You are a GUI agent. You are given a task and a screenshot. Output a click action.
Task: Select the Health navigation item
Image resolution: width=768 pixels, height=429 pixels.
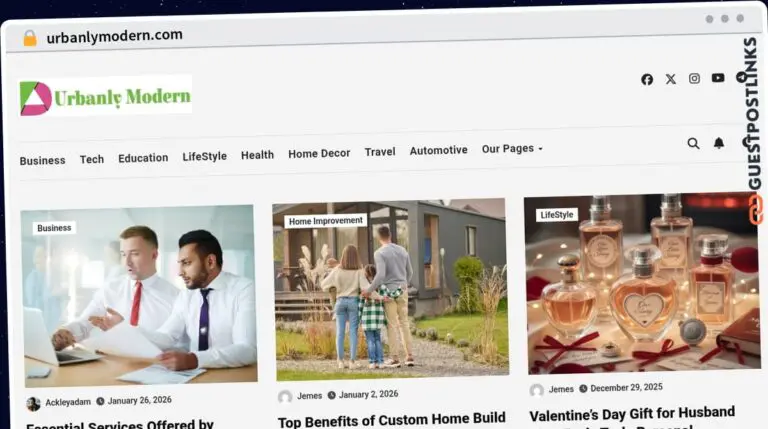click(x=257, y=155)
